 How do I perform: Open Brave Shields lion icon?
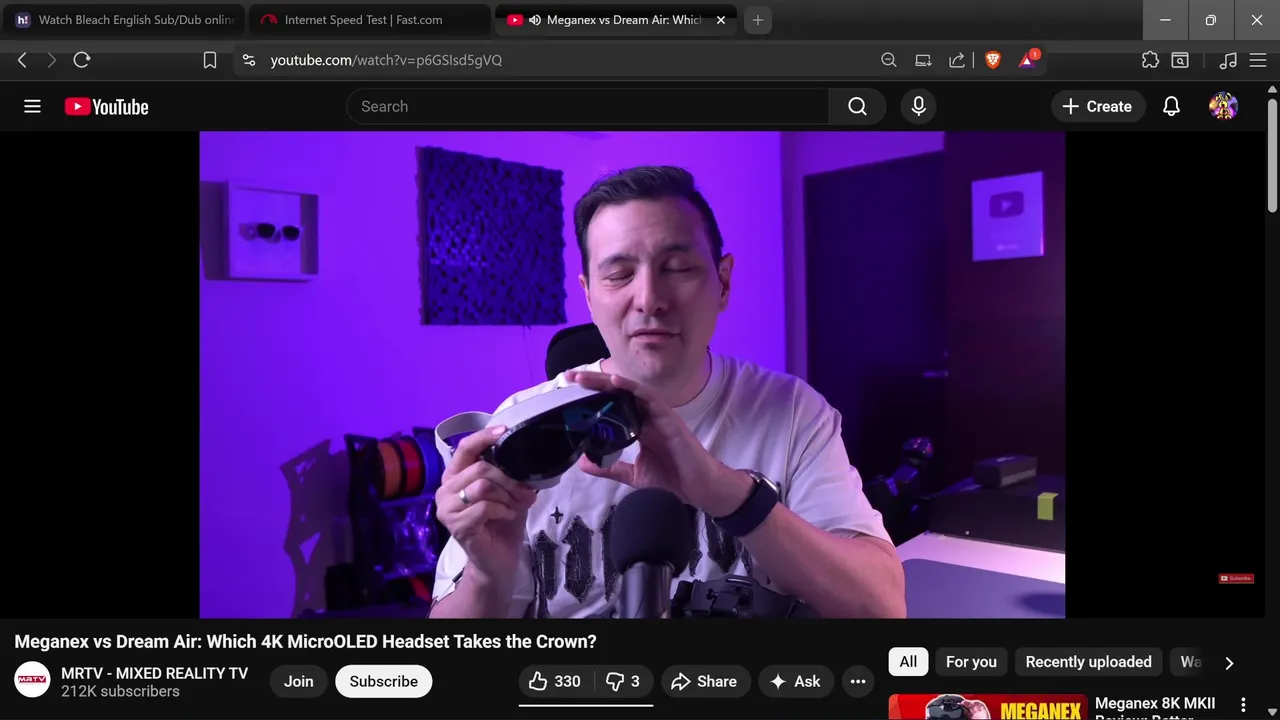click(x=993, y=60)
